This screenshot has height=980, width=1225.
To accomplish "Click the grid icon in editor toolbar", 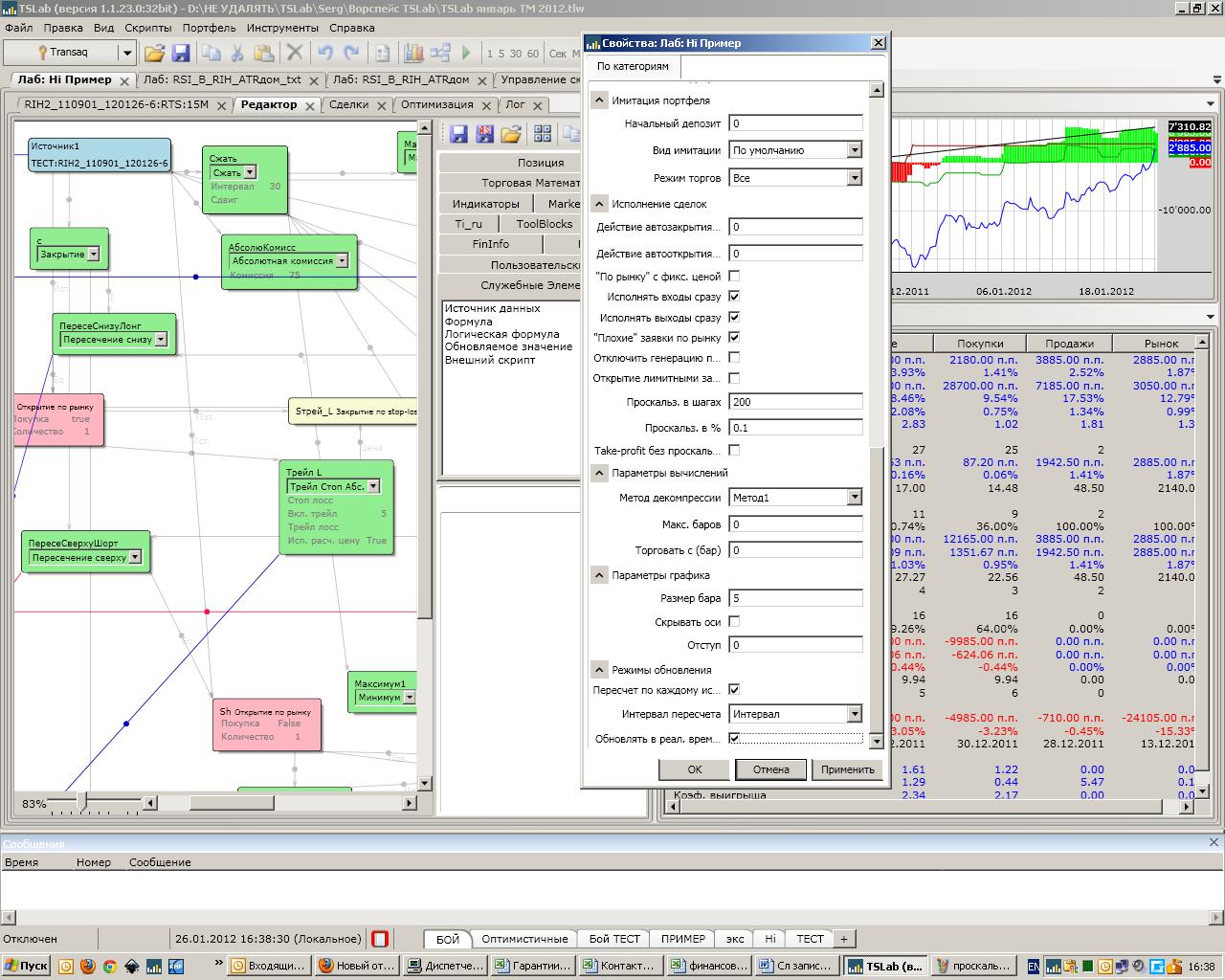I will tap(543, 133).
